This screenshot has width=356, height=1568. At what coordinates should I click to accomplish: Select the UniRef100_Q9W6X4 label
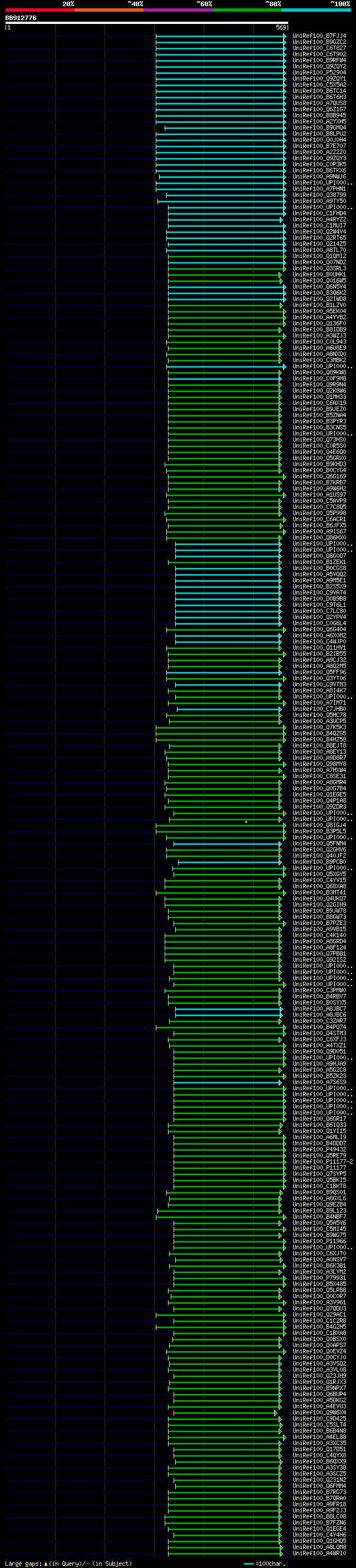[x=319, y=1412]
